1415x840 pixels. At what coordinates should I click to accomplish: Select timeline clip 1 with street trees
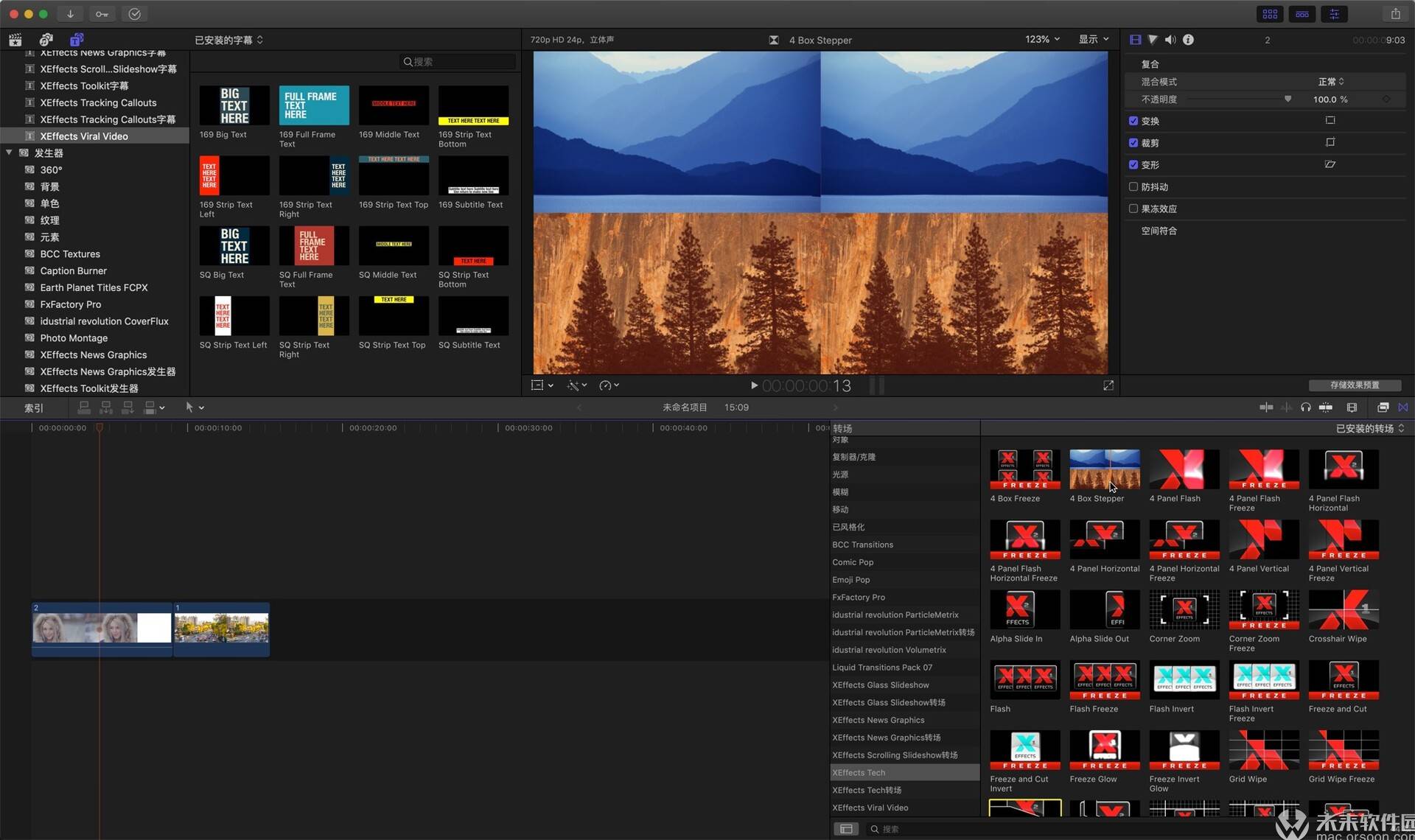pos(222,629)
